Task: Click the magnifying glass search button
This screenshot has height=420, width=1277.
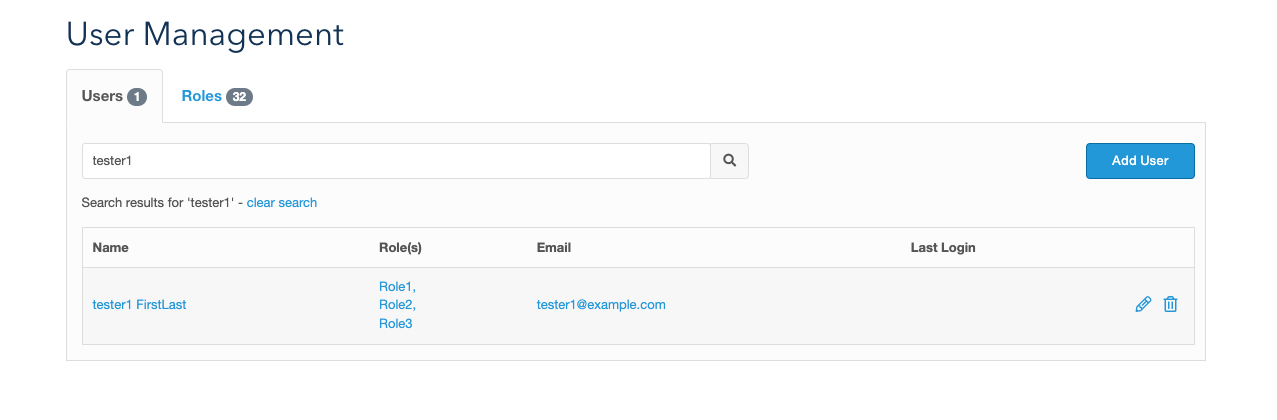Action: (x=729, y=161)
